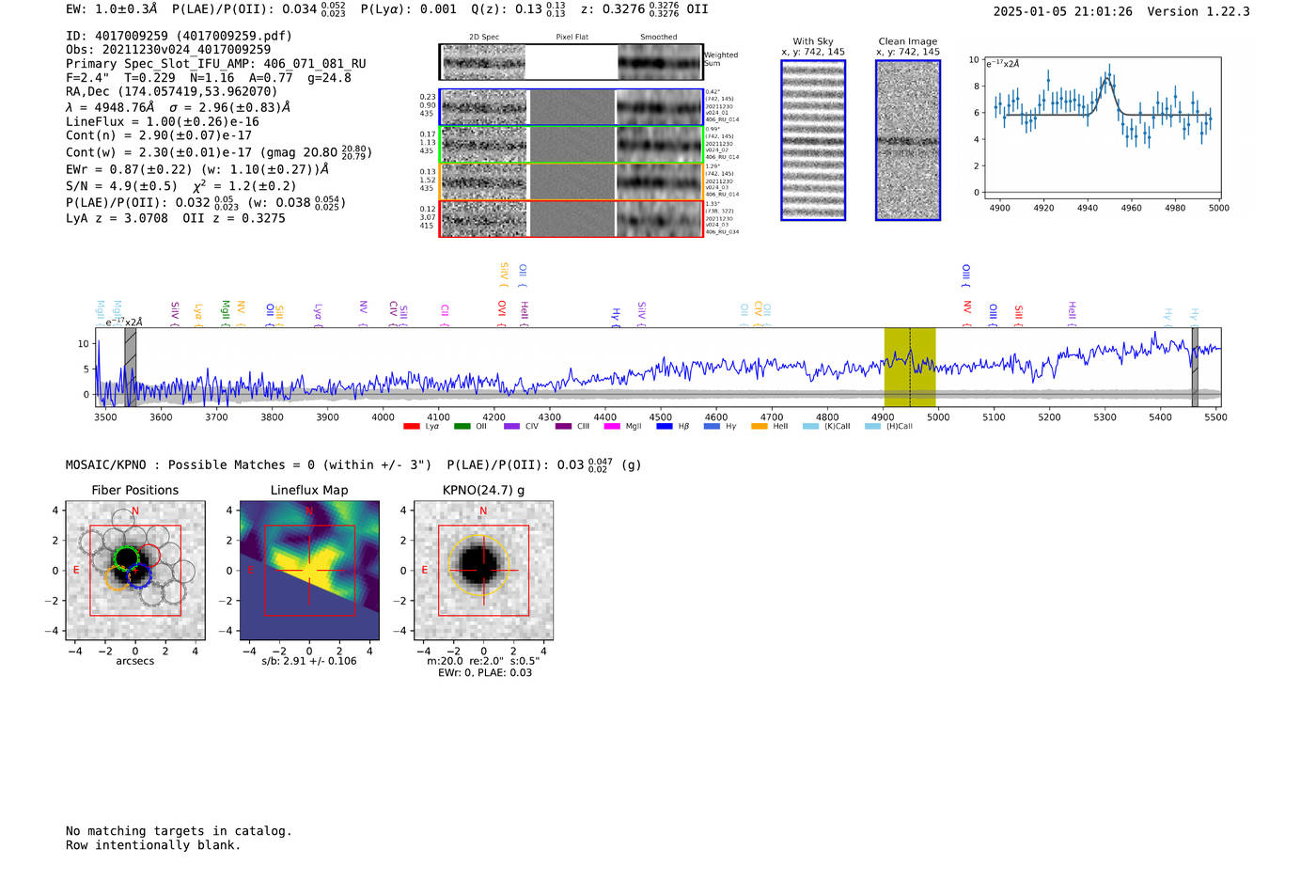This screenshot has height=896, width=1316.
Task: Click the magenta MgII legend marker
Action: 612,427
